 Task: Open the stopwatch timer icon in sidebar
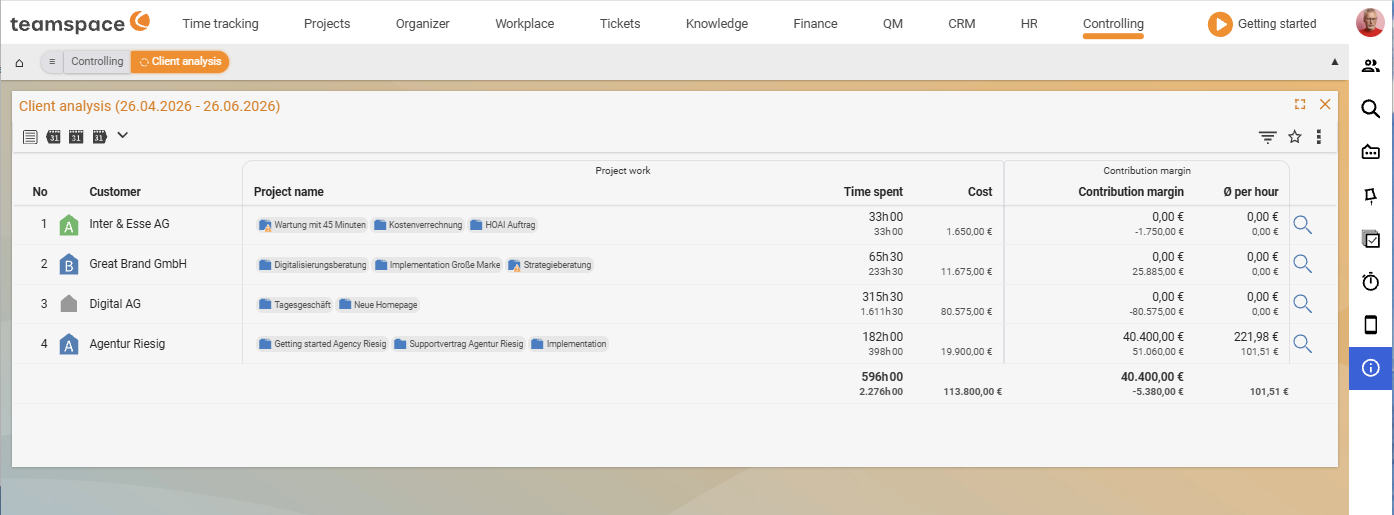pyautogui.click(x=1371, y=282)
